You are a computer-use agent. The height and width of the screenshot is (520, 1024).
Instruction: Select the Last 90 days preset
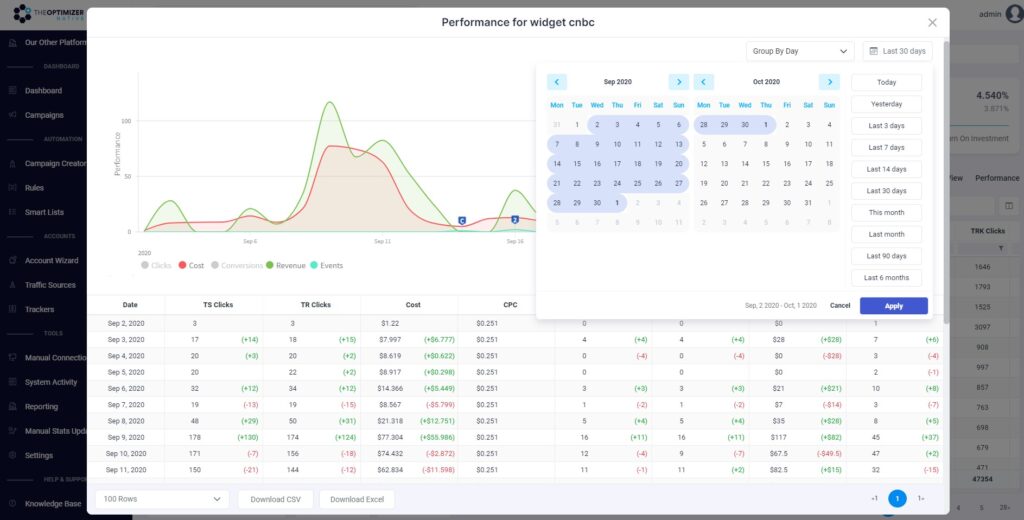click(x=886, y=256)
